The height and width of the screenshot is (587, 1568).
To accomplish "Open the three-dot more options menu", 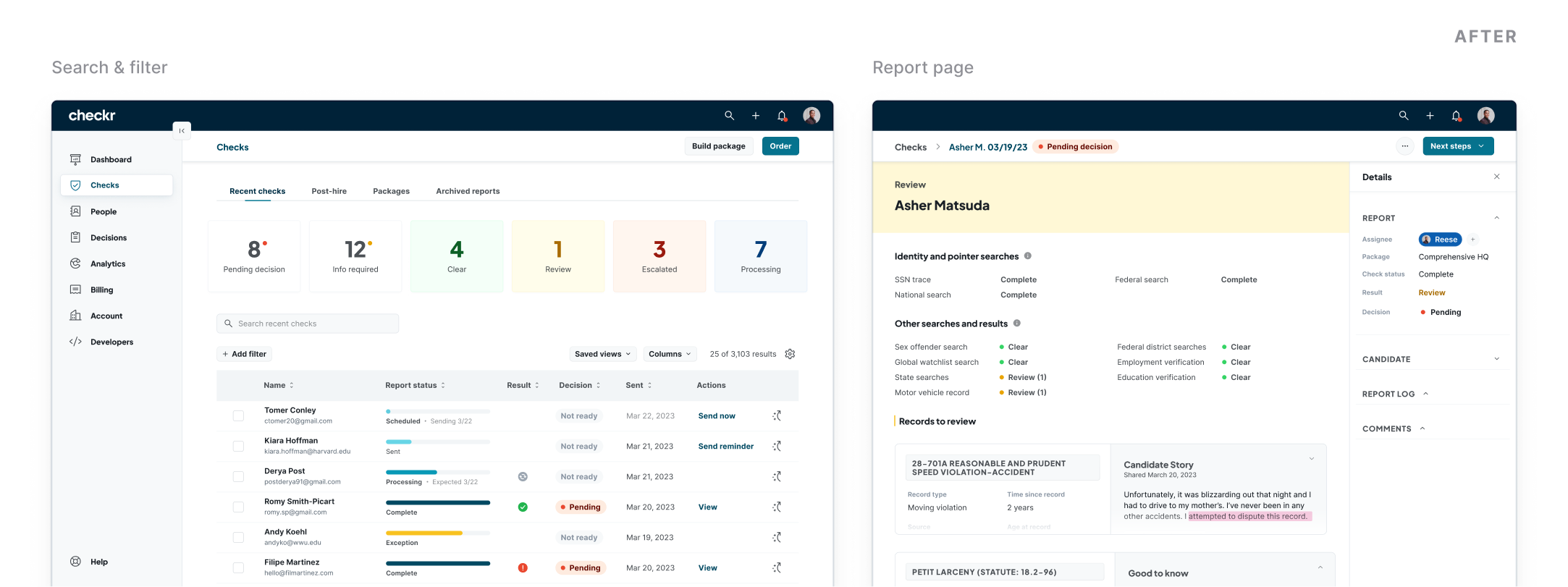I will coord(1404,146).
